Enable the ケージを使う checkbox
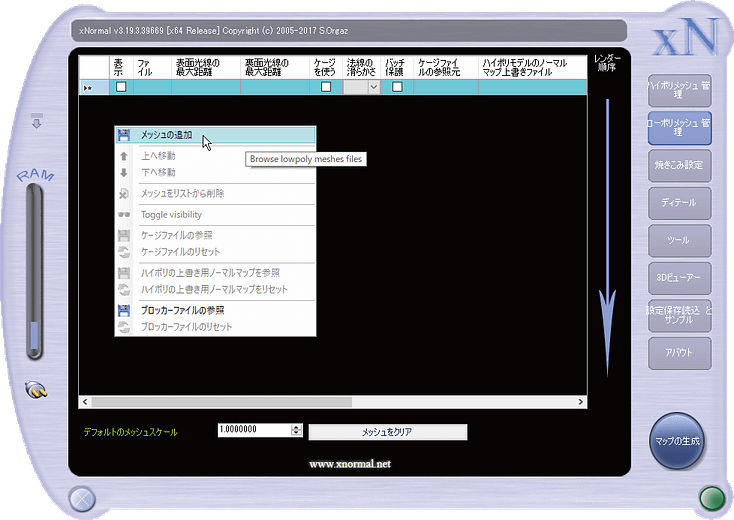This screenshot has width=734, height=520. [326, 87]
